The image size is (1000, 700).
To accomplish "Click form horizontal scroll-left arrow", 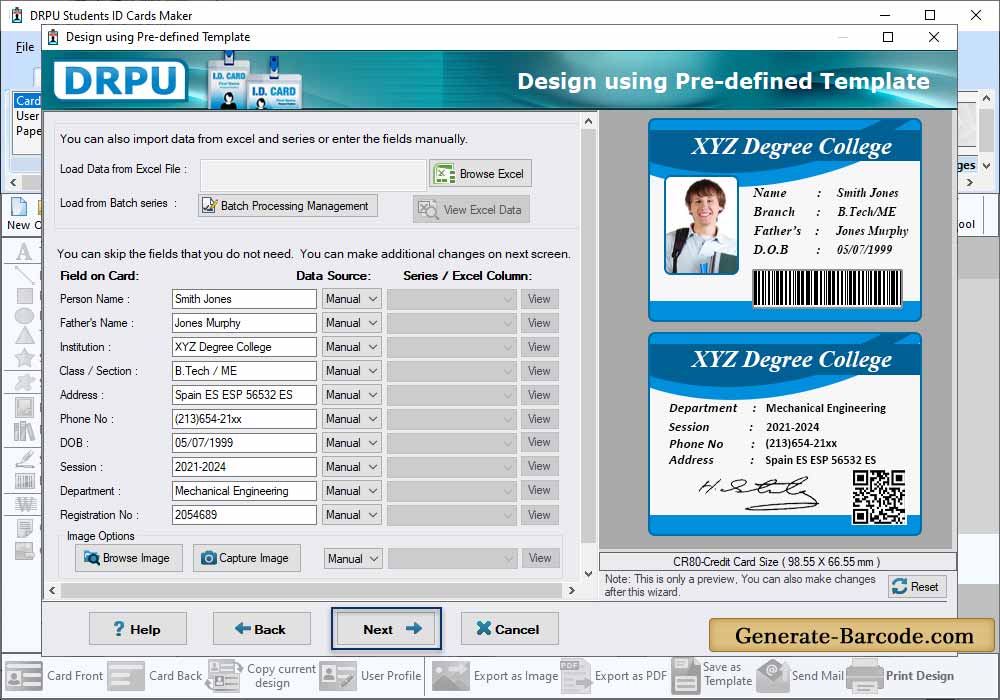I will 52,590.
